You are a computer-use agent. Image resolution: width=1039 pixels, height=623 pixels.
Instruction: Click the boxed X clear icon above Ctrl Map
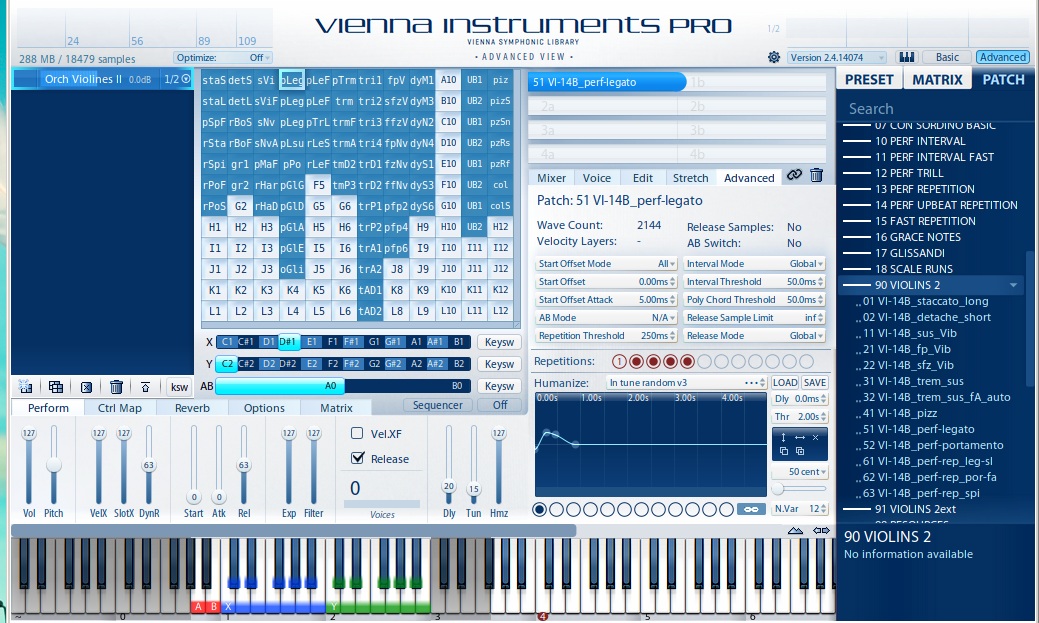[86, 387]
